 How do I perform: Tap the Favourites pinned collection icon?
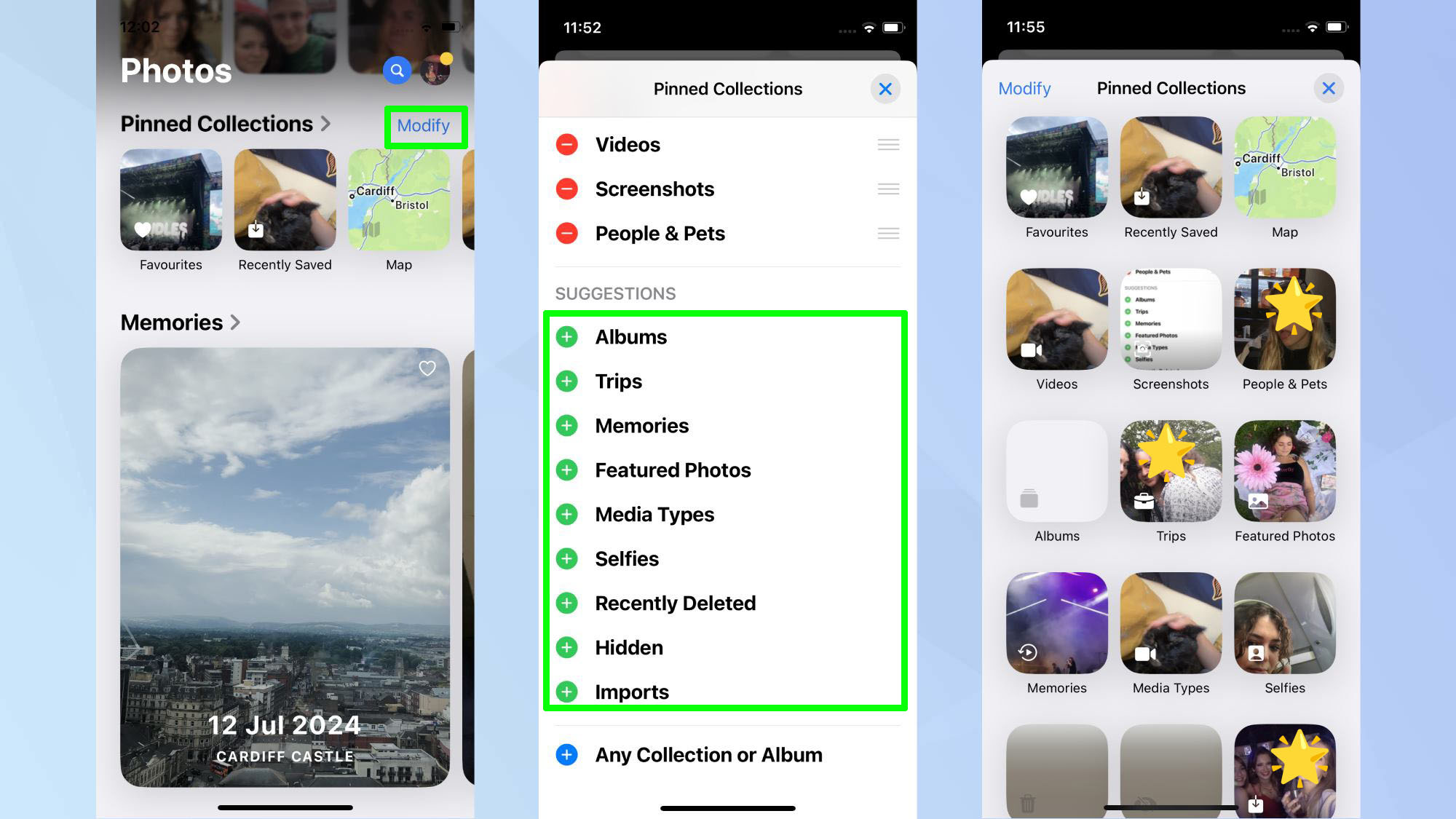point(171,199)
